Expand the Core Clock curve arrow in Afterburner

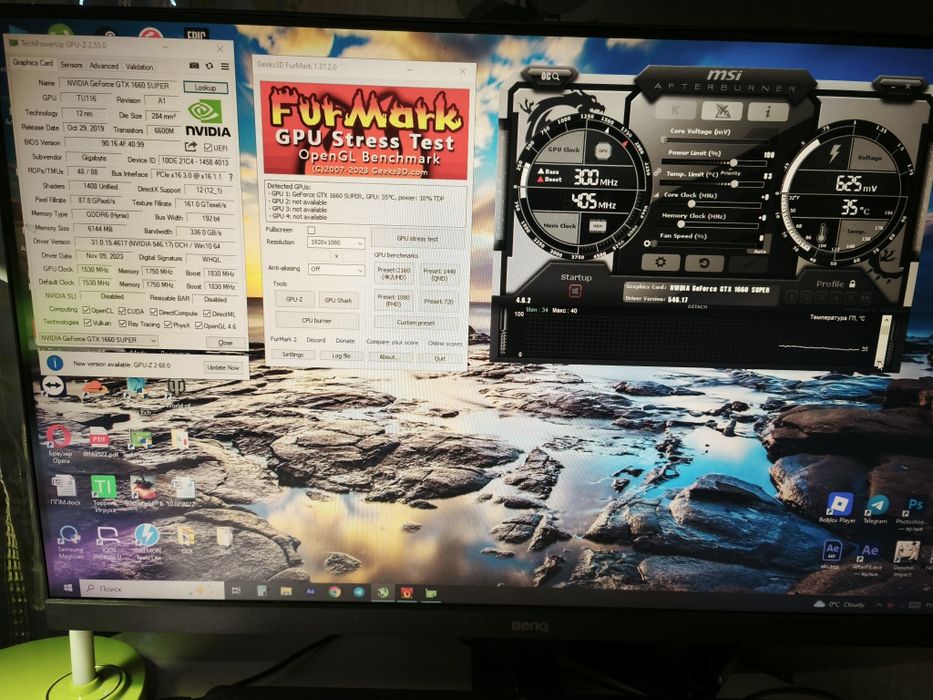pos(656,194)
